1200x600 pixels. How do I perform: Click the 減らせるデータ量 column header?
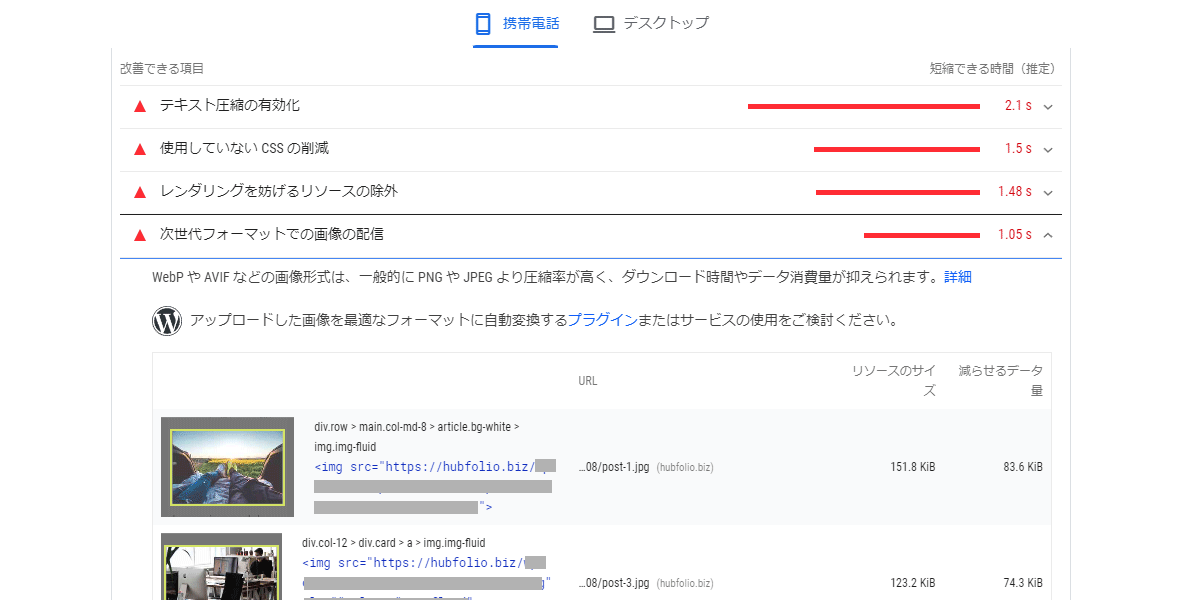point(1001,381)
